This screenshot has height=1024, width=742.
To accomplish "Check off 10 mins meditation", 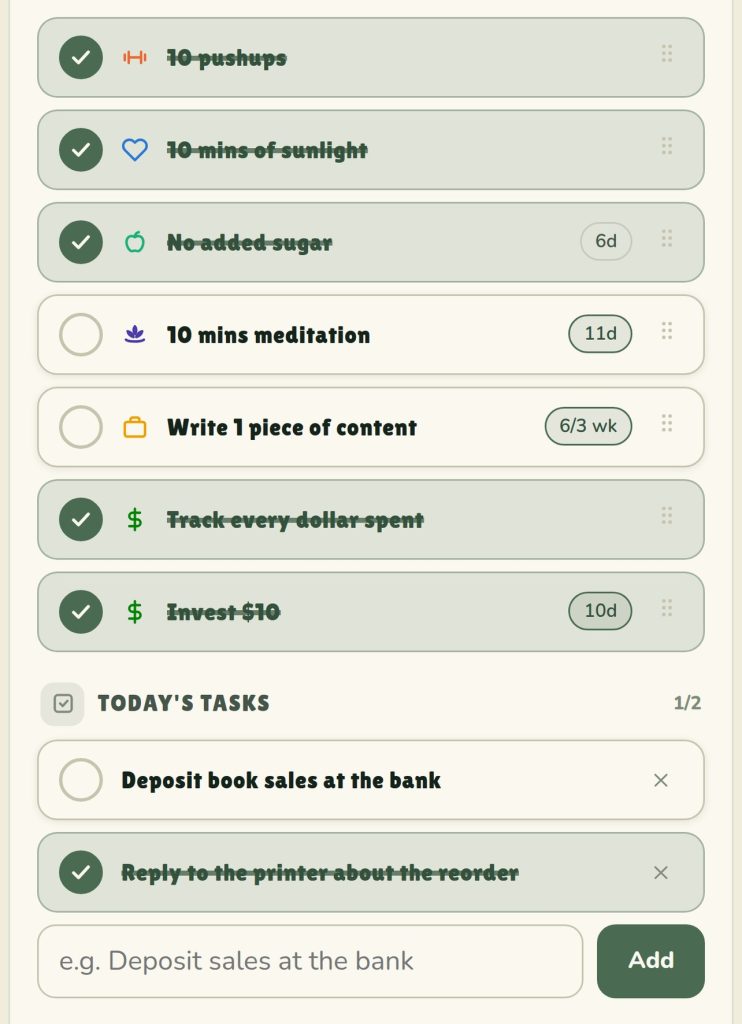I will 80,334.
